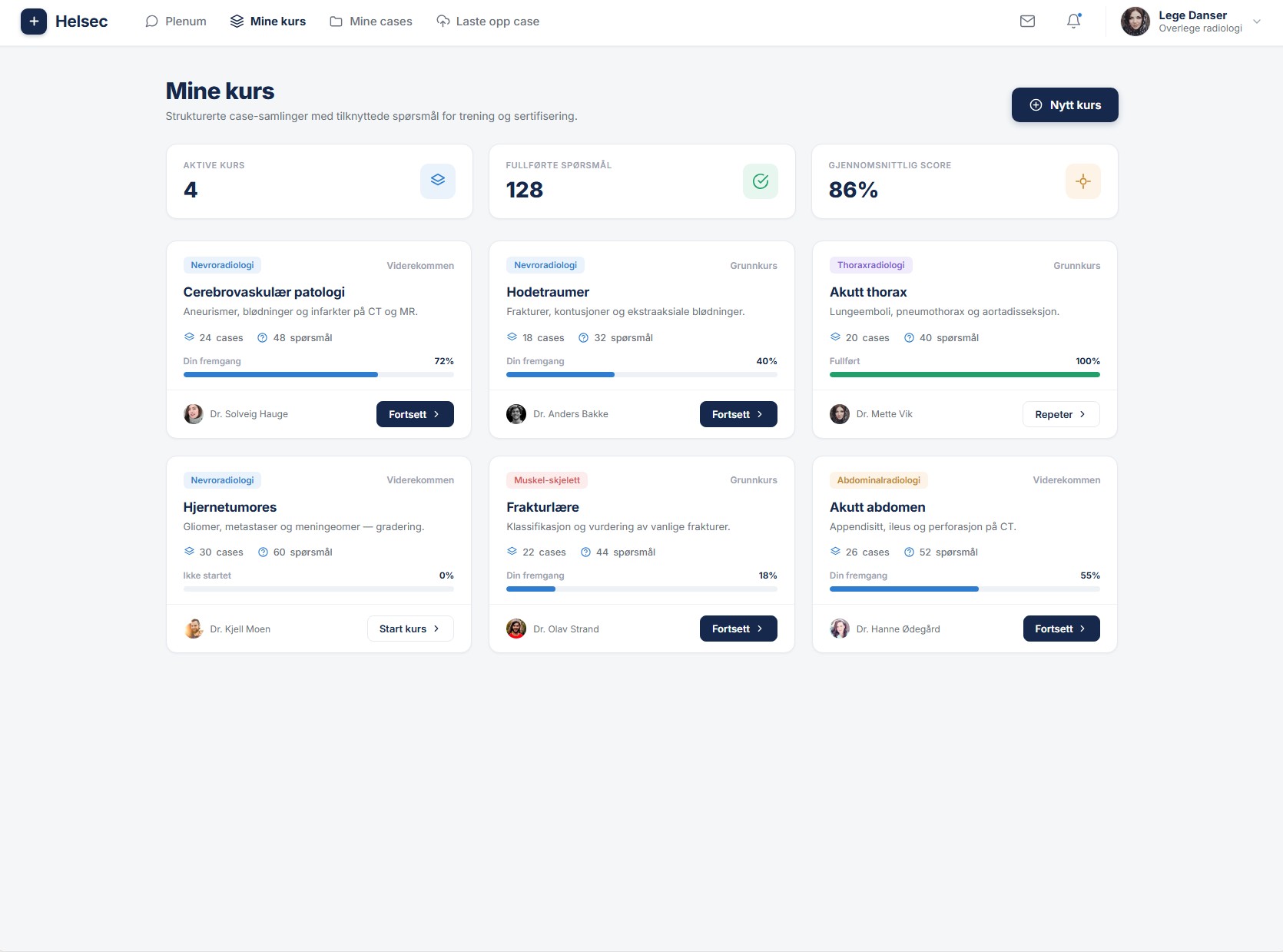
Task: Click the Akutt abdomen progress bar at 55%
Action: pyautogui.click(x=965, y=589)
